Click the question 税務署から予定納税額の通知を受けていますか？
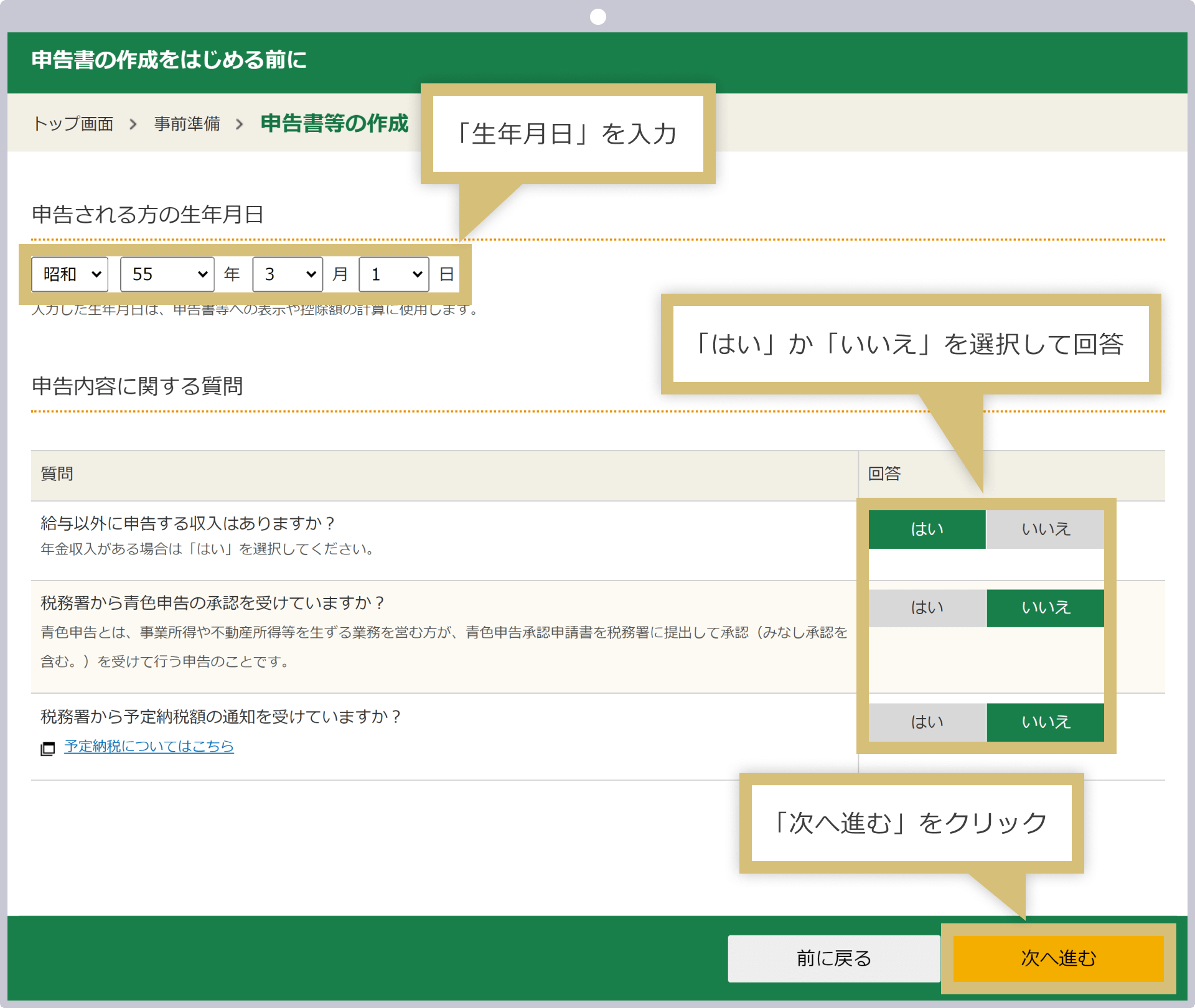The height and width of the screenshot is (1008, 1195). [x=222, y=717]
